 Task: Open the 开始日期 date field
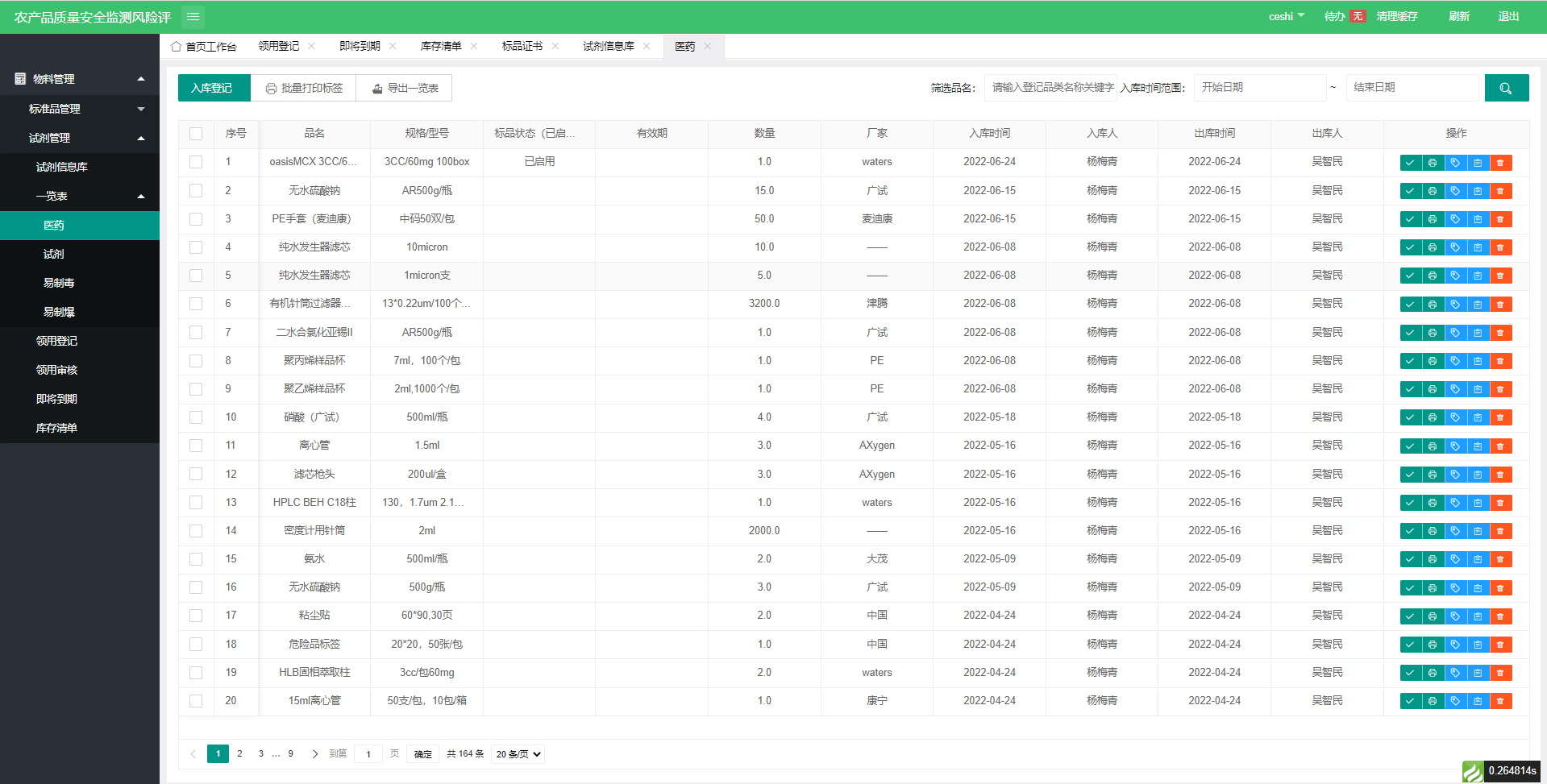[x=1260, y=87]
